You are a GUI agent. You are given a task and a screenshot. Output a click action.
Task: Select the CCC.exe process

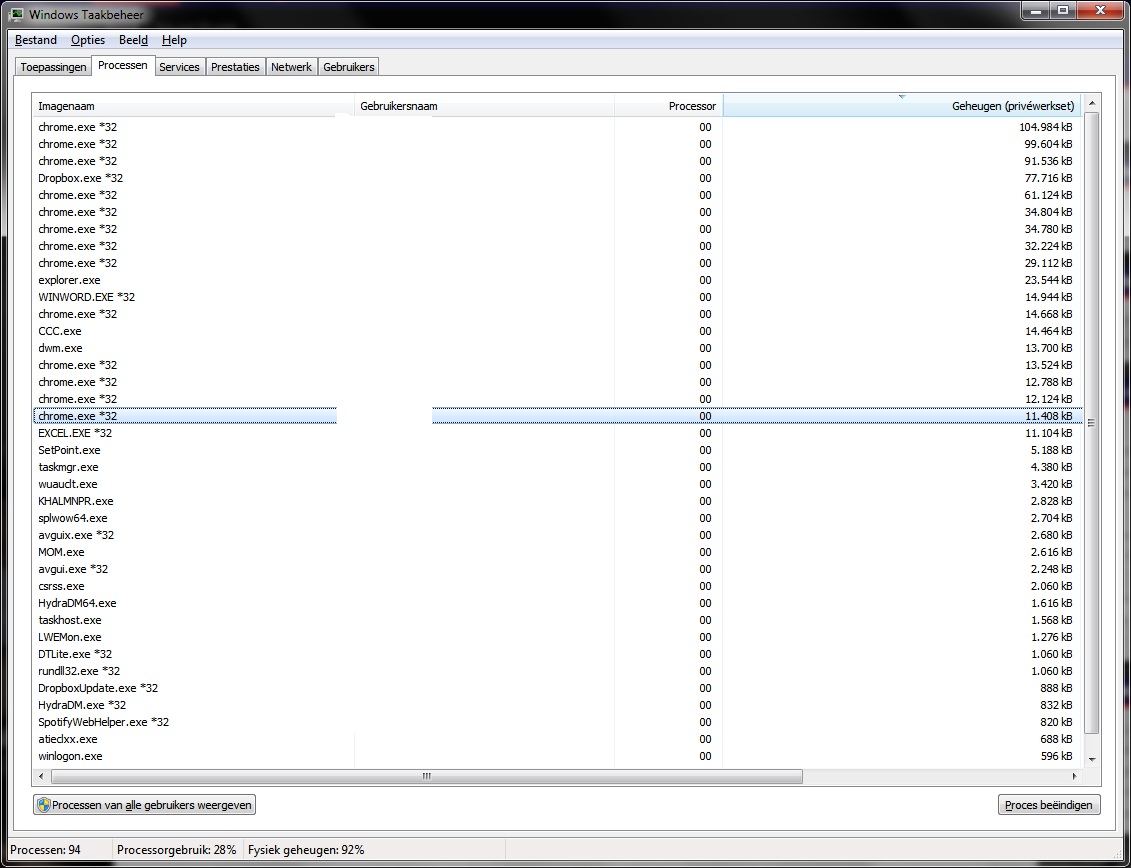(557, 331)
